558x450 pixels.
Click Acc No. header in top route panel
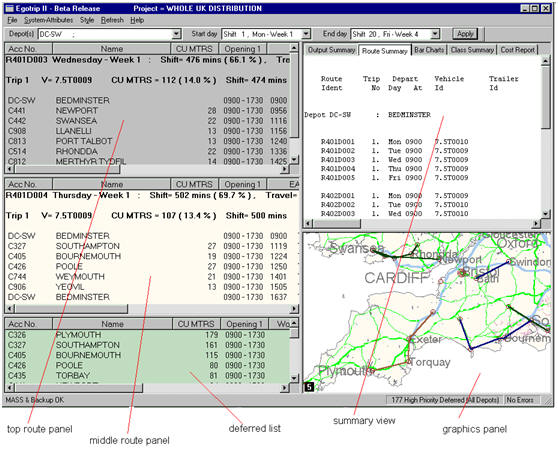coord(28,49)
